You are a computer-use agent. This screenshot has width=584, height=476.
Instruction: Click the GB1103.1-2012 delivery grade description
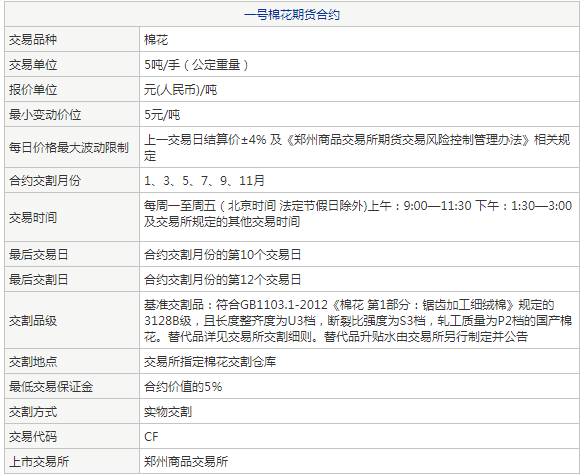pos(359,321)
